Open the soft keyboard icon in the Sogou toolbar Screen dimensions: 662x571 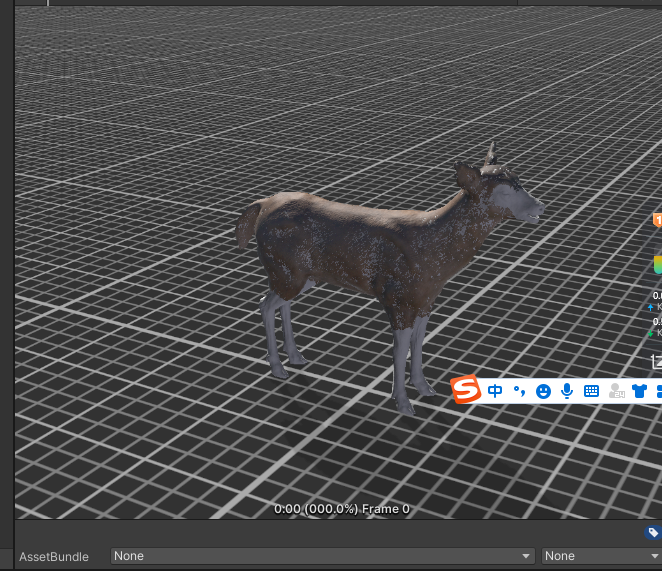click(591, 391)
